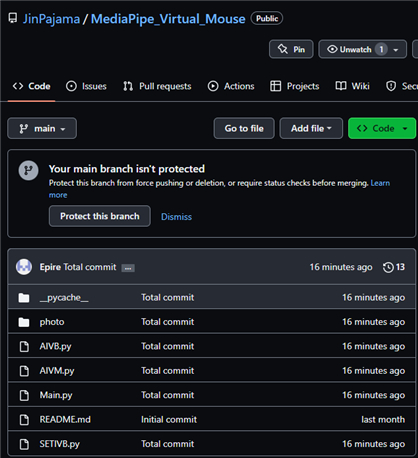This screenshot has width=418, height=458.
Task: Switch to the Issues tab
Action: click(86, 86)
